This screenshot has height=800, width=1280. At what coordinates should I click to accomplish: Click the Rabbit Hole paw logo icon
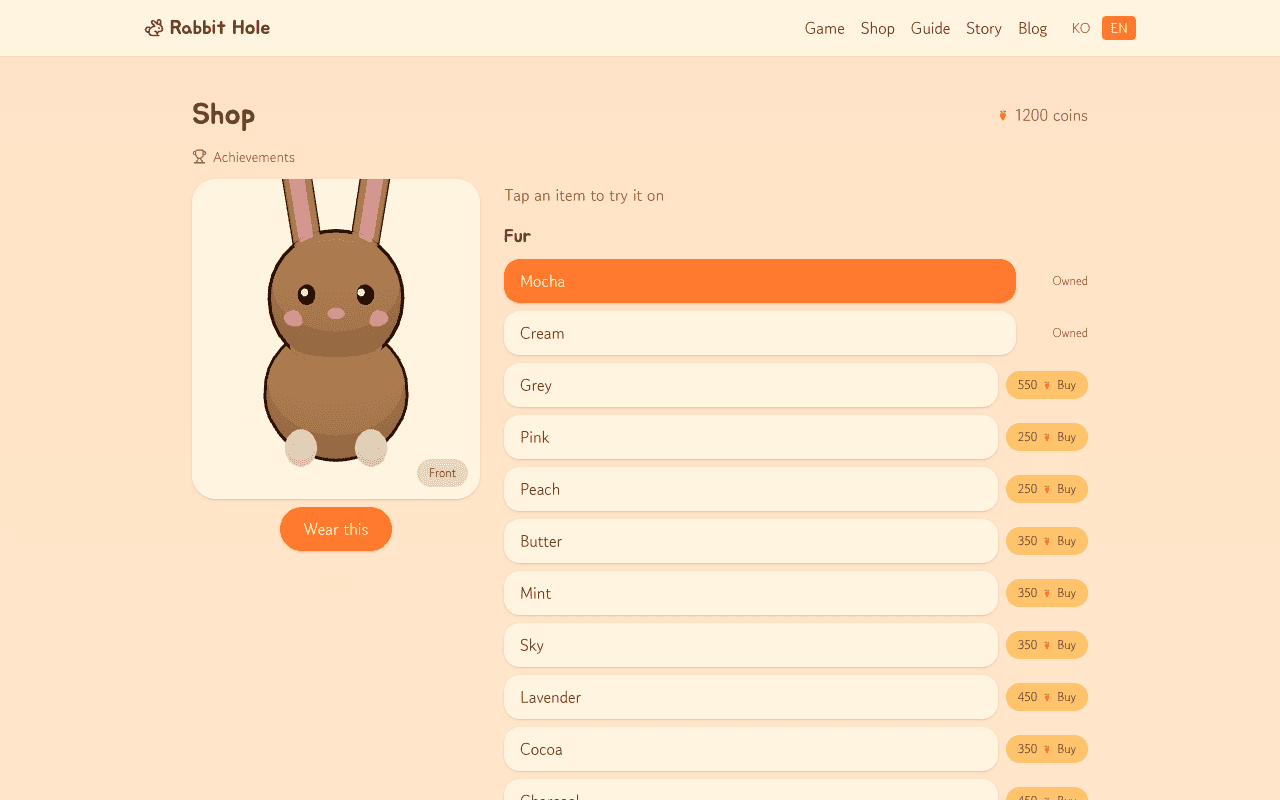pyautogui.click(x=154, y=28)
